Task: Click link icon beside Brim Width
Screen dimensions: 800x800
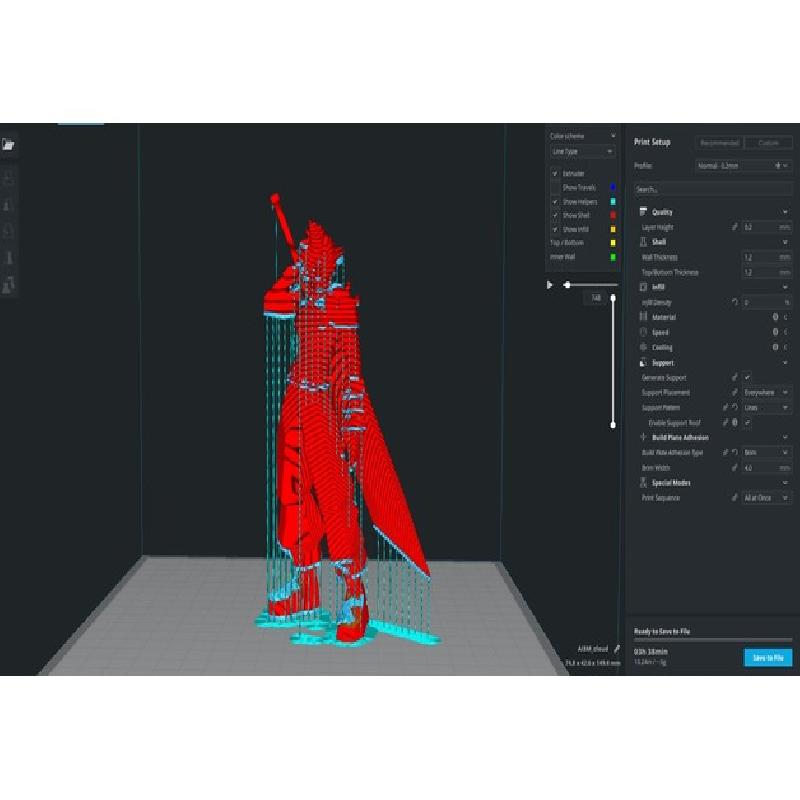Action: [735, 467]
